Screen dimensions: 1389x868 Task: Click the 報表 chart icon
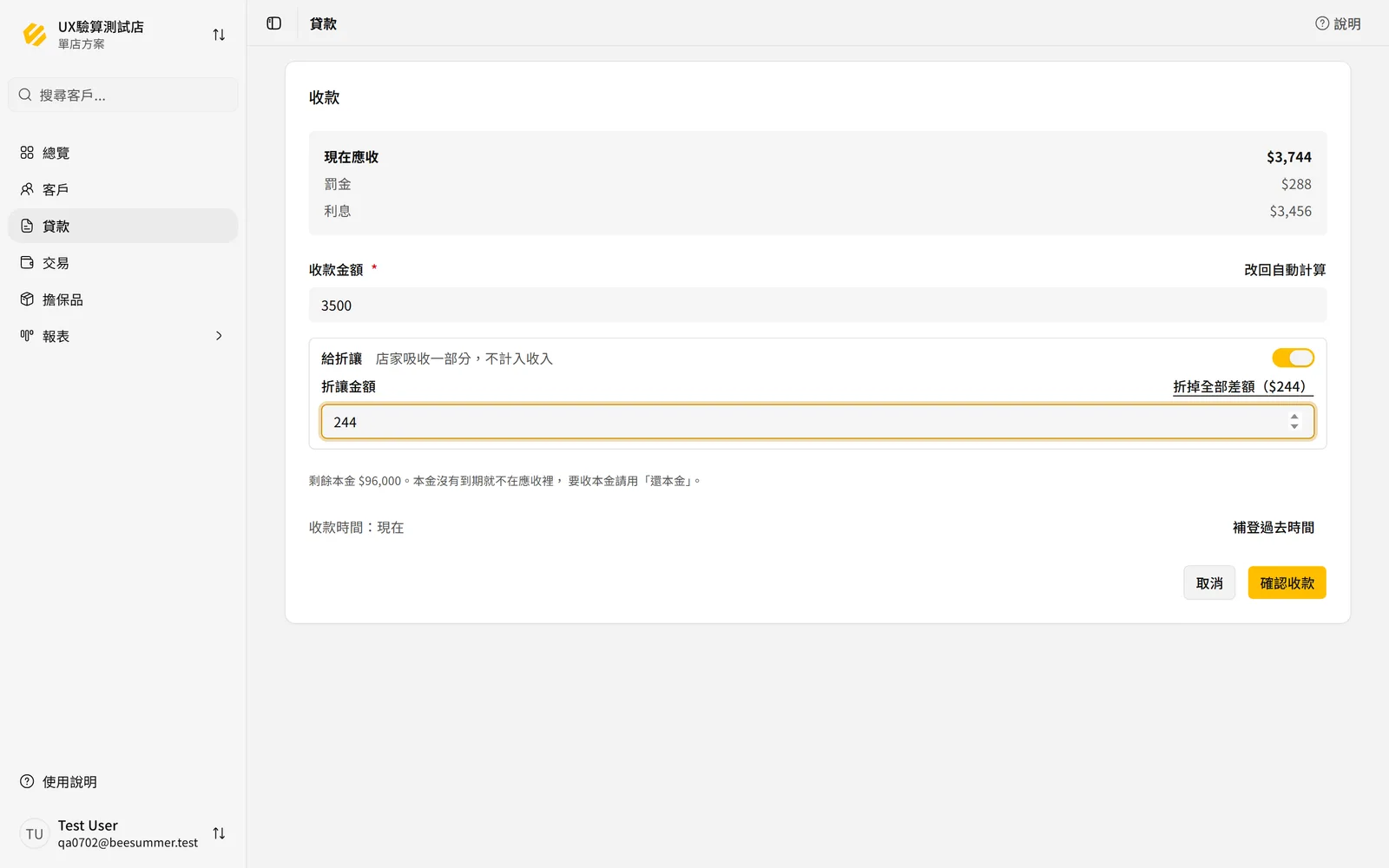click(27, 336)
